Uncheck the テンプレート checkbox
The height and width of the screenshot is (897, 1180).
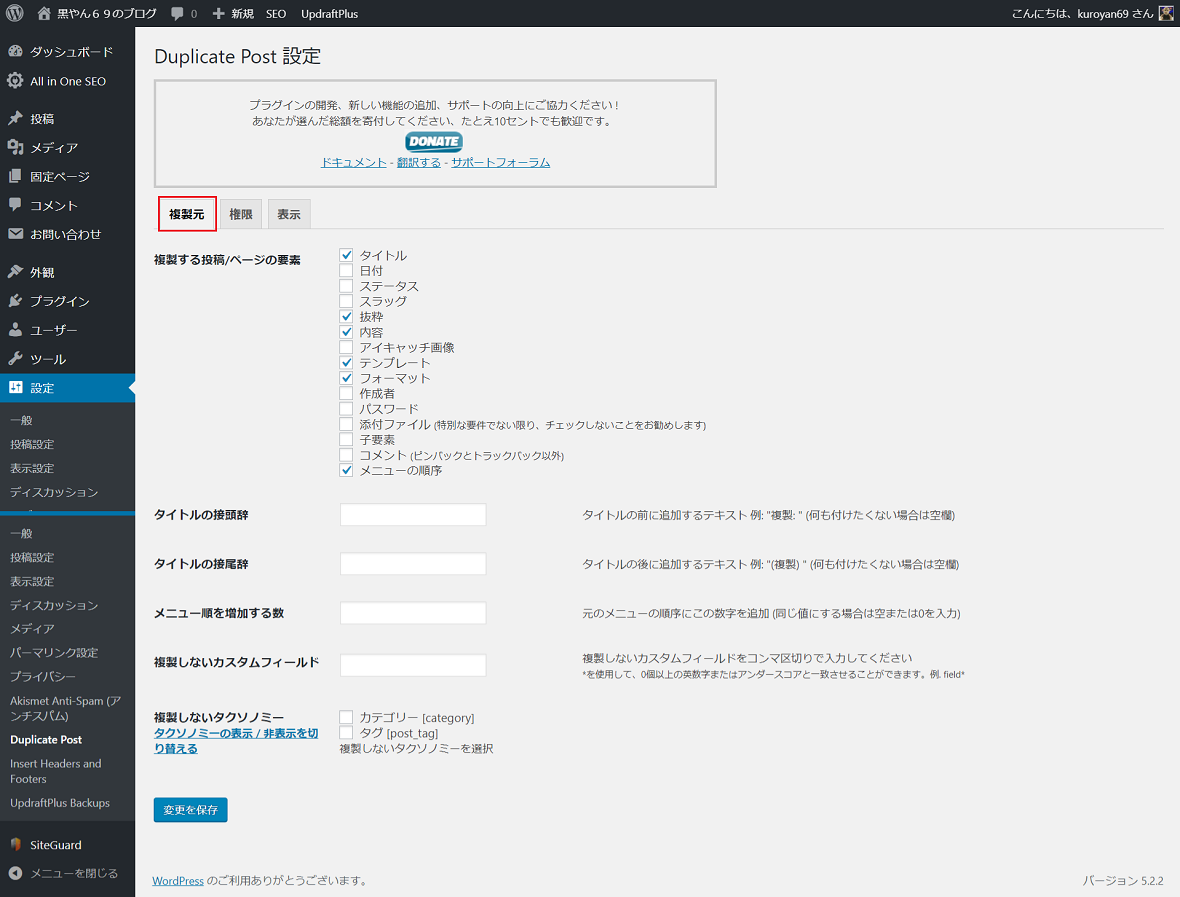346,363
